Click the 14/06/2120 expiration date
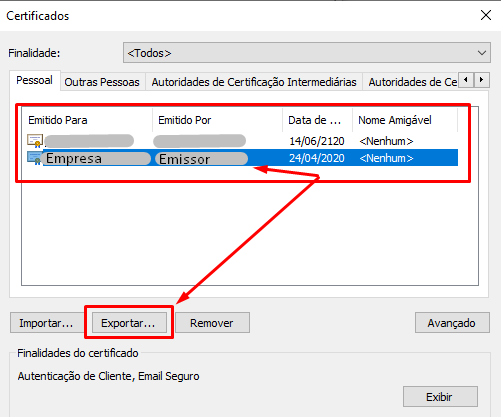Viewport: 501px width, 417px height. [x=317, y=141]
